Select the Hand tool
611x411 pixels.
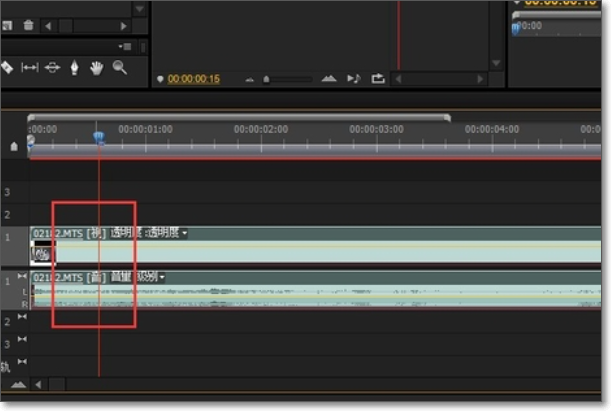point(96,68)
